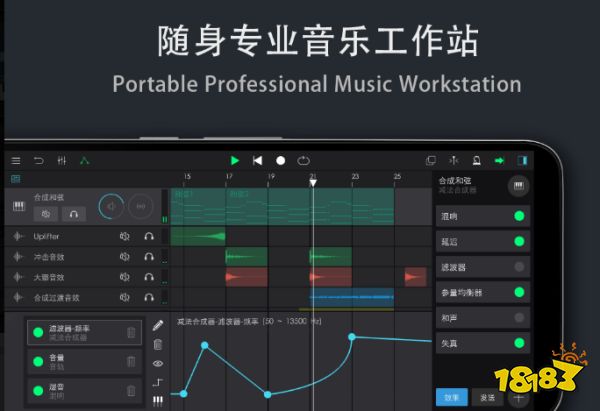The width and height of the screenshot is (600, 411).
Task: Open the 延迟 effect row
Action: click(x=470, y=241)
